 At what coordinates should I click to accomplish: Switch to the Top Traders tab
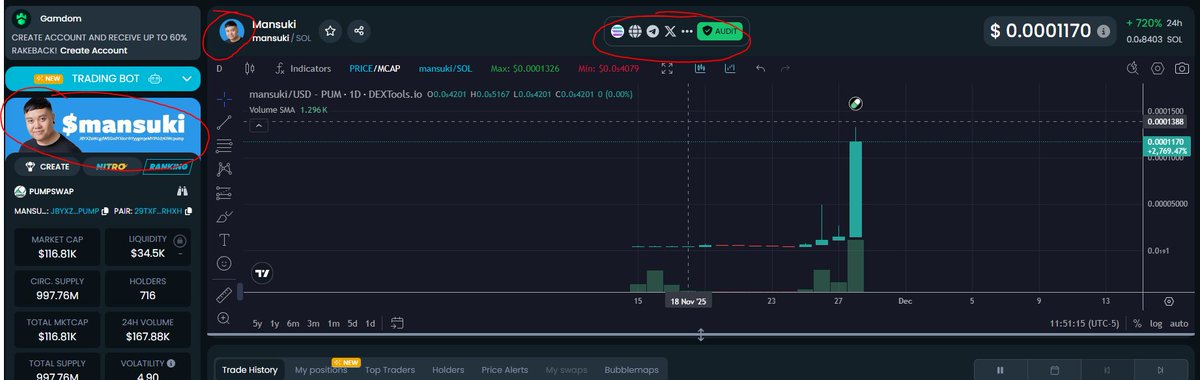pos(390,370)
